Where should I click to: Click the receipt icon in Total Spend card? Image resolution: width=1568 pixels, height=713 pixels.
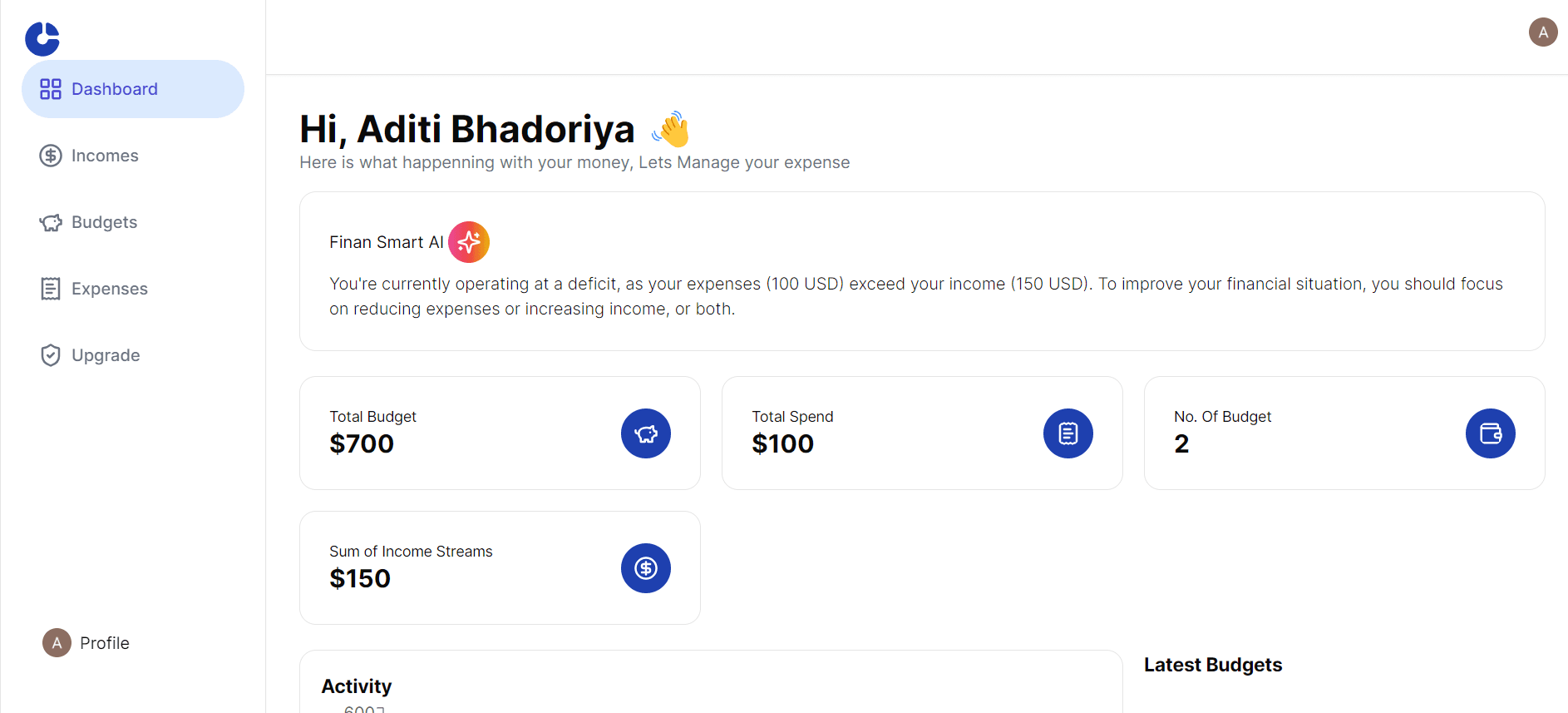pyautogui.click(x=1068, y=433)
